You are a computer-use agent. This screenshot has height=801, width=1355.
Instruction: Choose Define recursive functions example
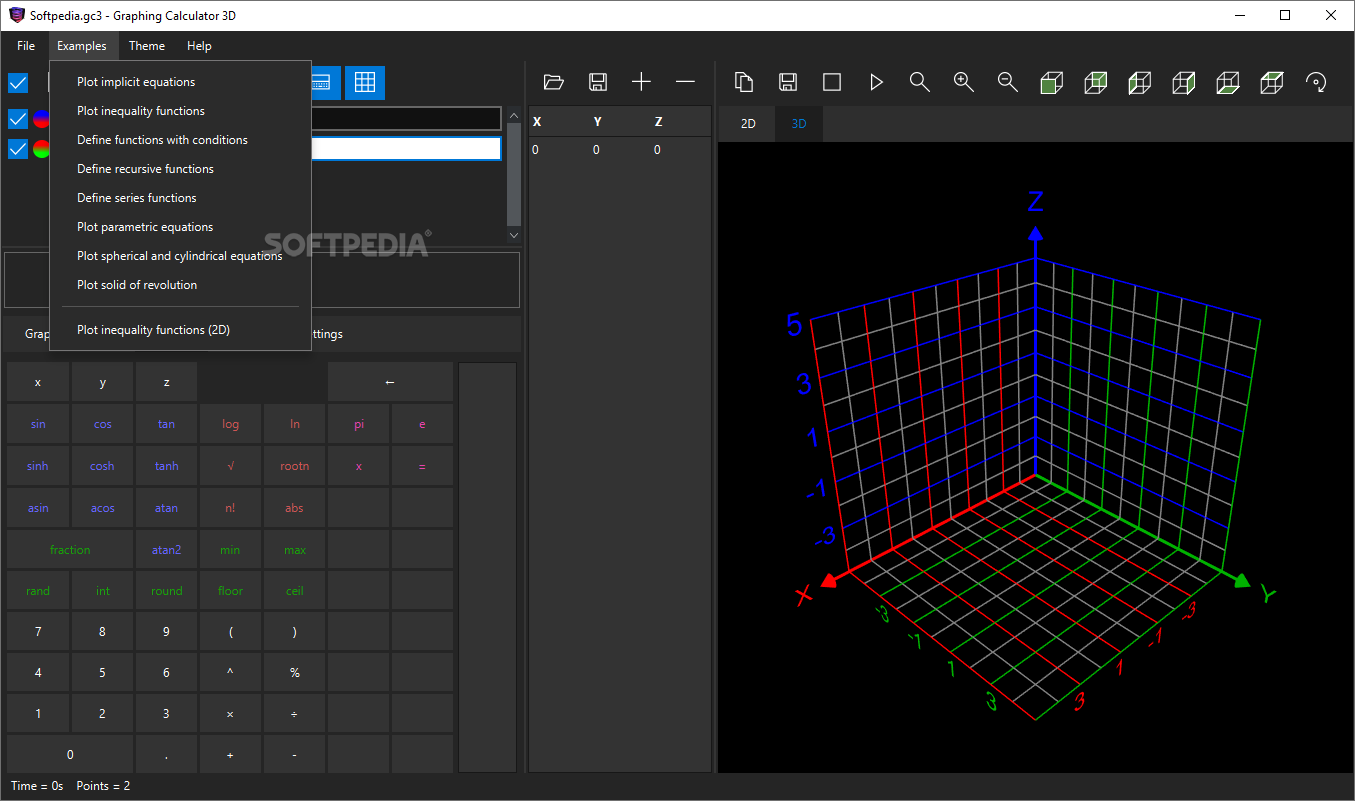pyautogui.click(x=180, y=169)
